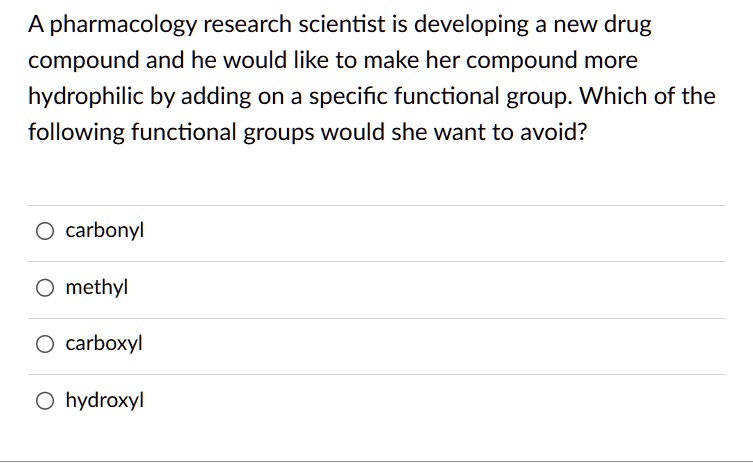This screenshot has width=753, height=463.
Task: Choose the carboxyl radio button
Action: click(x=46, y=345)
